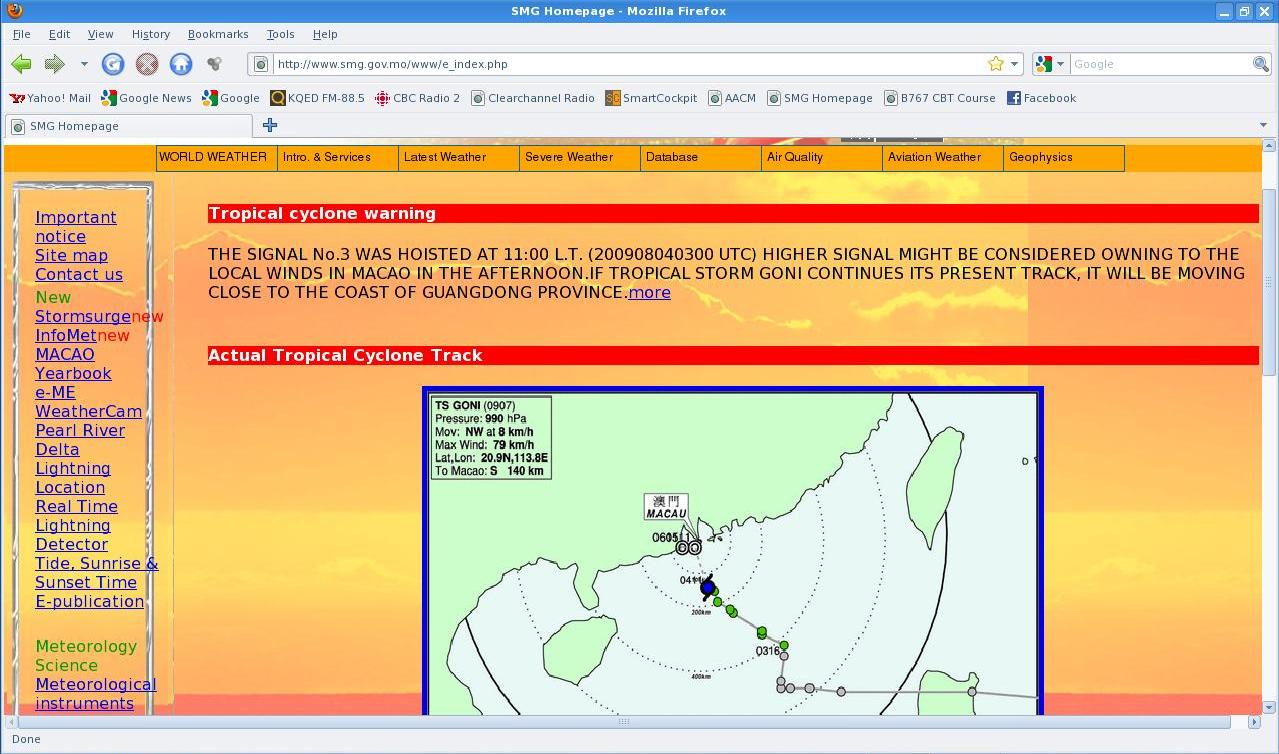Click the green Forward arrow
Screen dimensions: 1279x754
pyautogui.click(x=54, y=64)
